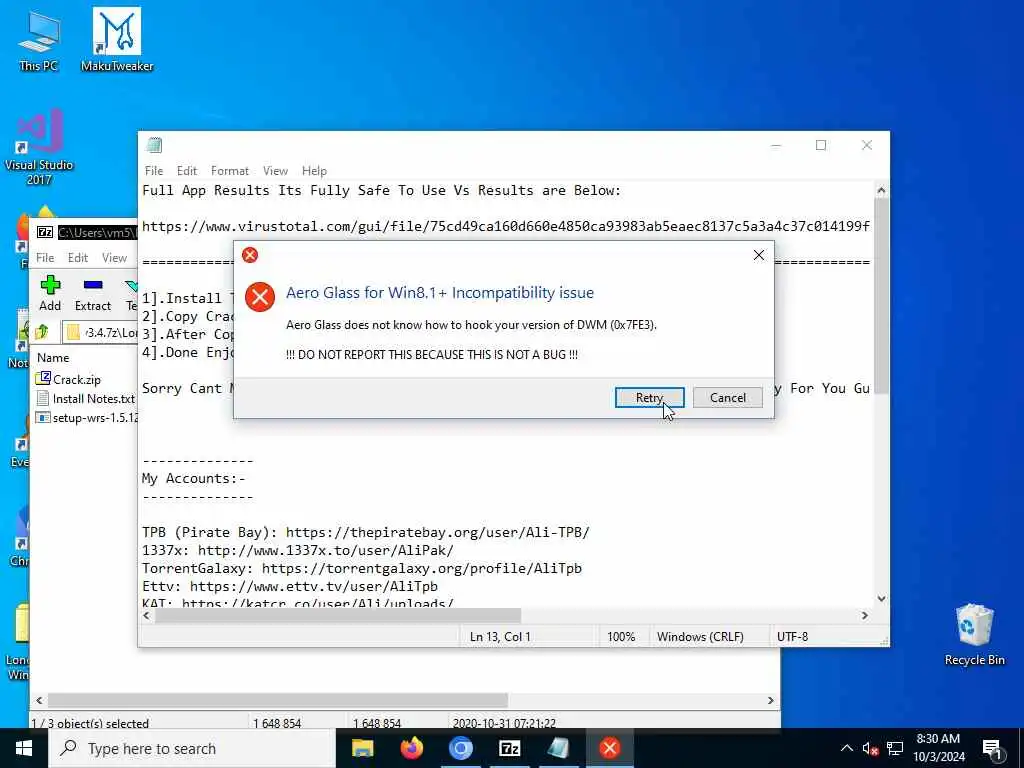Minimize the Notepad window
The width and height of the screenshot is (1024, 768).
(x=776, y=145)
